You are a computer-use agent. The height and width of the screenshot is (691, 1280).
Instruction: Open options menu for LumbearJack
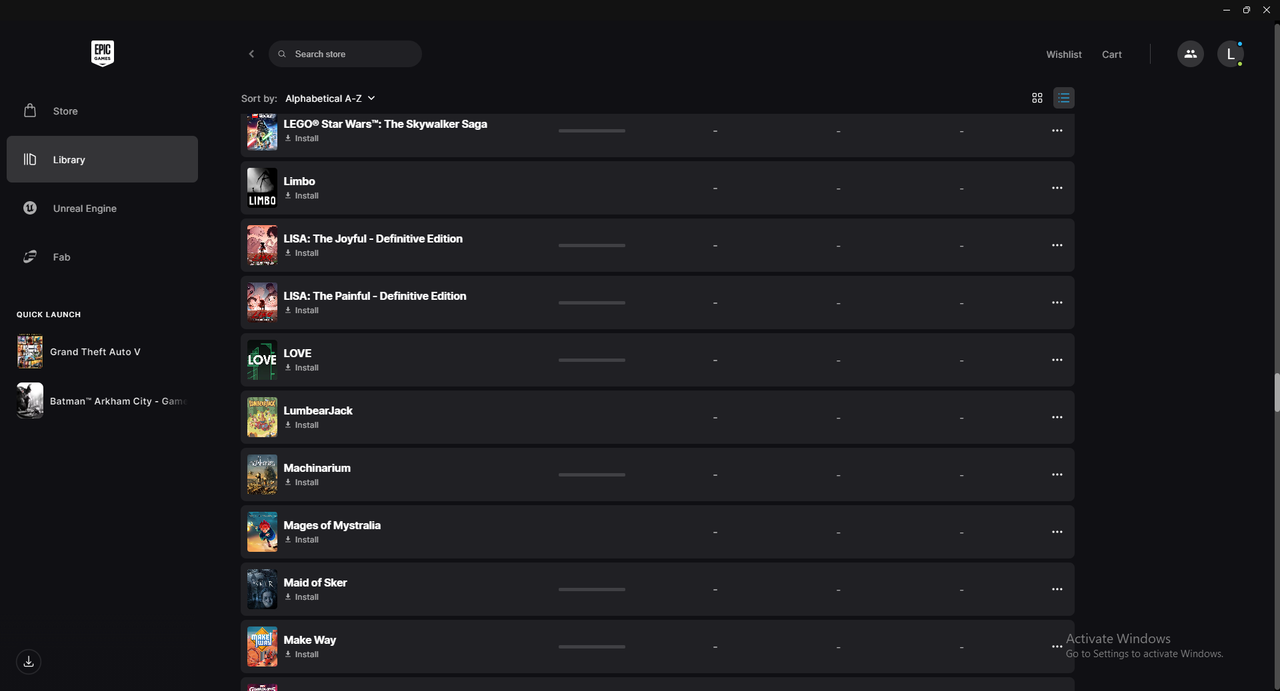1057,417
